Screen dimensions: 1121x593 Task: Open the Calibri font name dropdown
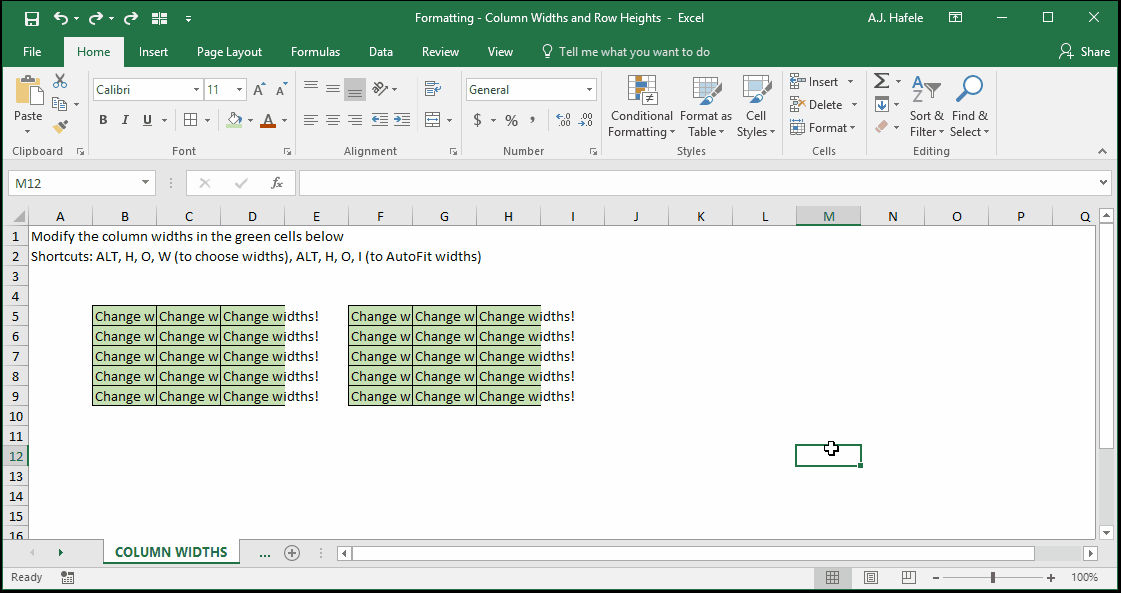[x=197, y=89]
